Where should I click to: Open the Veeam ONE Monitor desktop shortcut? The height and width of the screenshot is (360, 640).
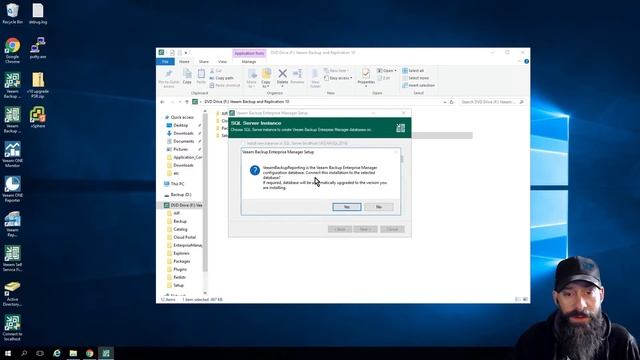12,155
